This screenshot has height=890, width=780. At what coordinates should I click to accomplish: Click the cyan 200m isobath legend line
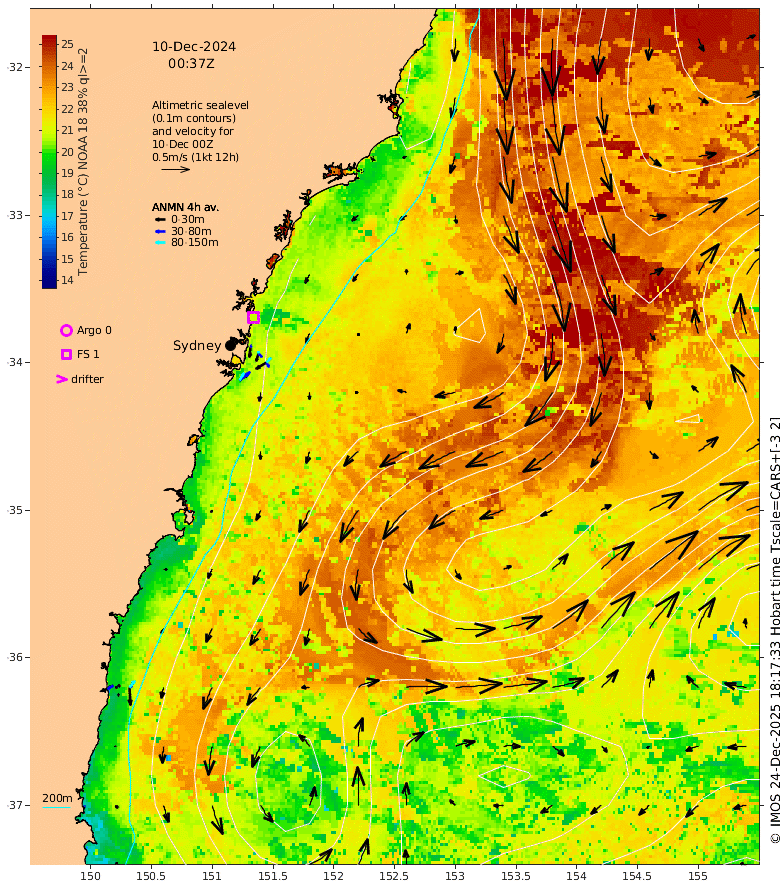[57, 807]
